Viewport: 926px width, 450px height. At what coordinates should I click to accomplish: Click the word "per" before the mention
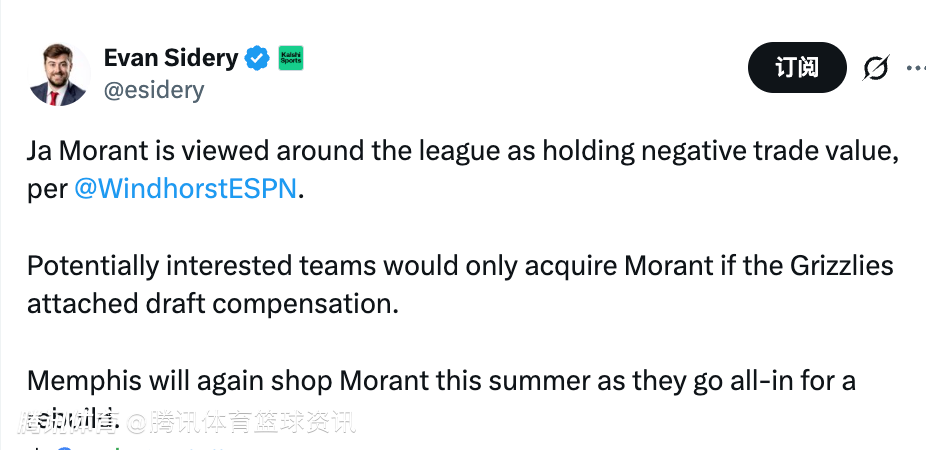[x=47, y=189]
